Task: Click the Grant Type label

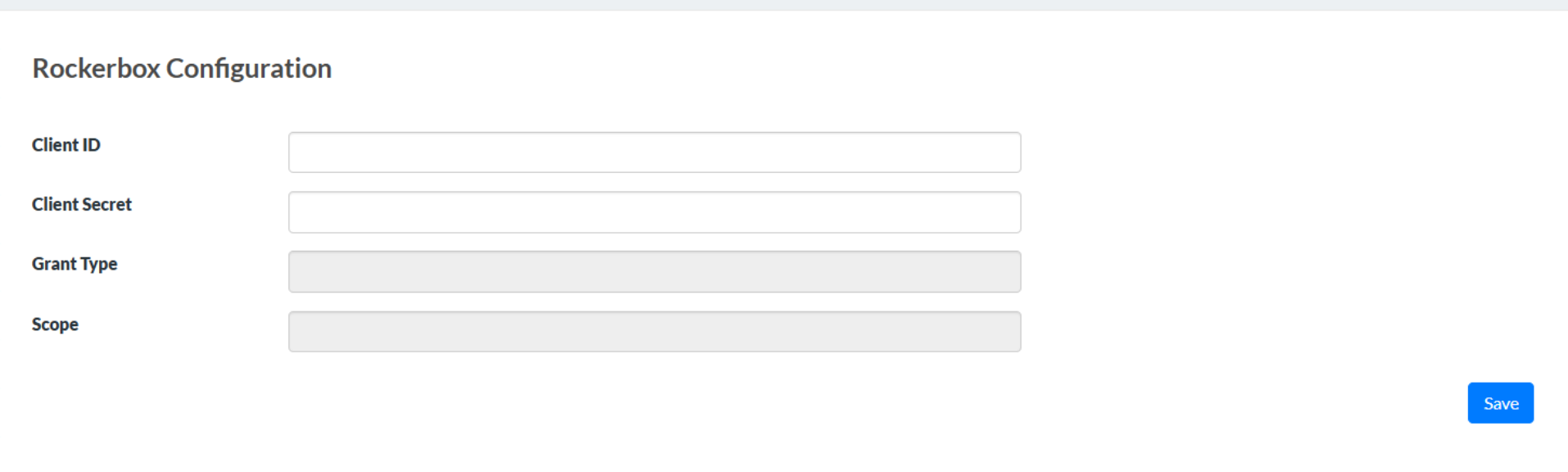Action: pyautogui.click(x=75, y=264)
